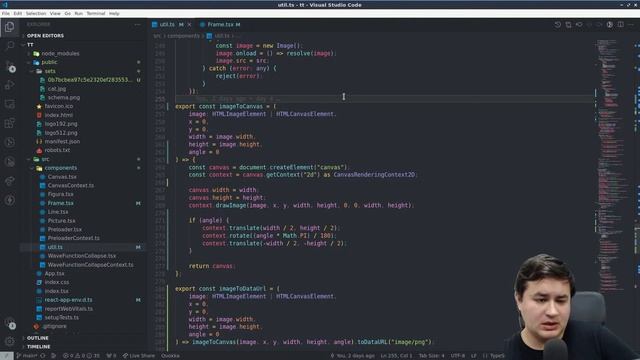
Task: Open cat.jpg in the explorer
Action: pos(82,89)
